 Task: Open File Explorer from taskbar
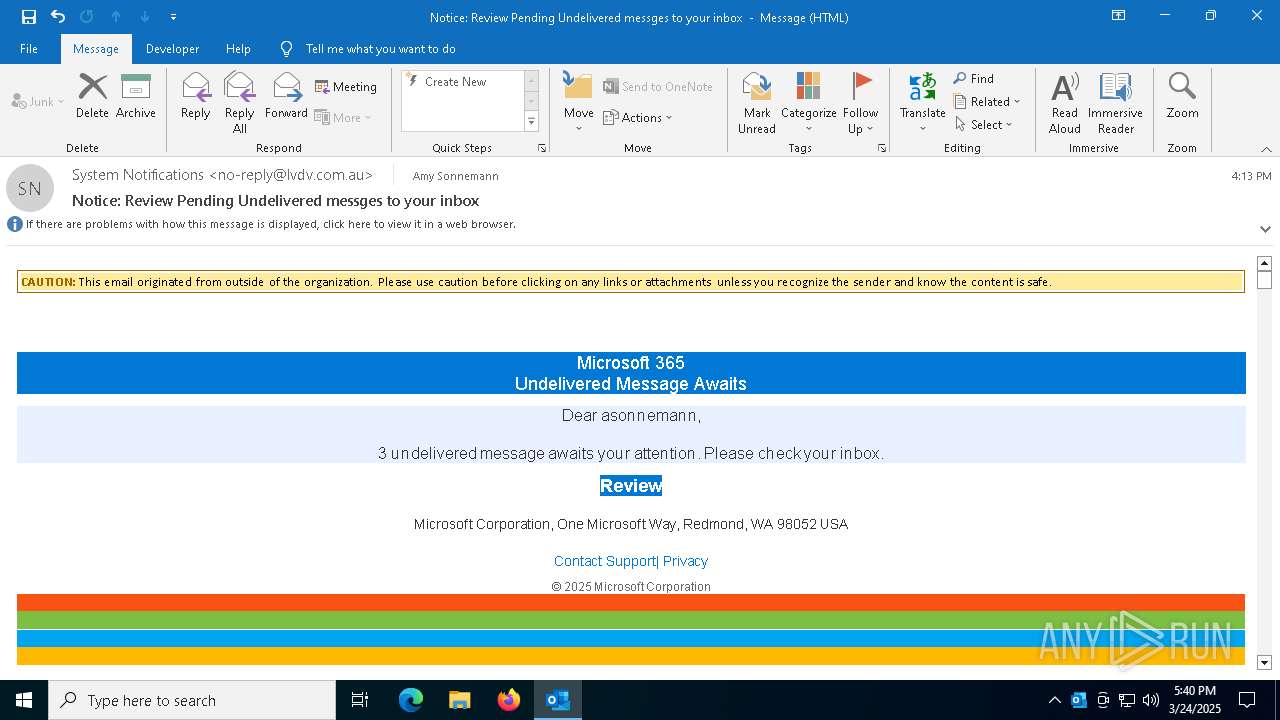pyautogui.click(x=460, y=700)
